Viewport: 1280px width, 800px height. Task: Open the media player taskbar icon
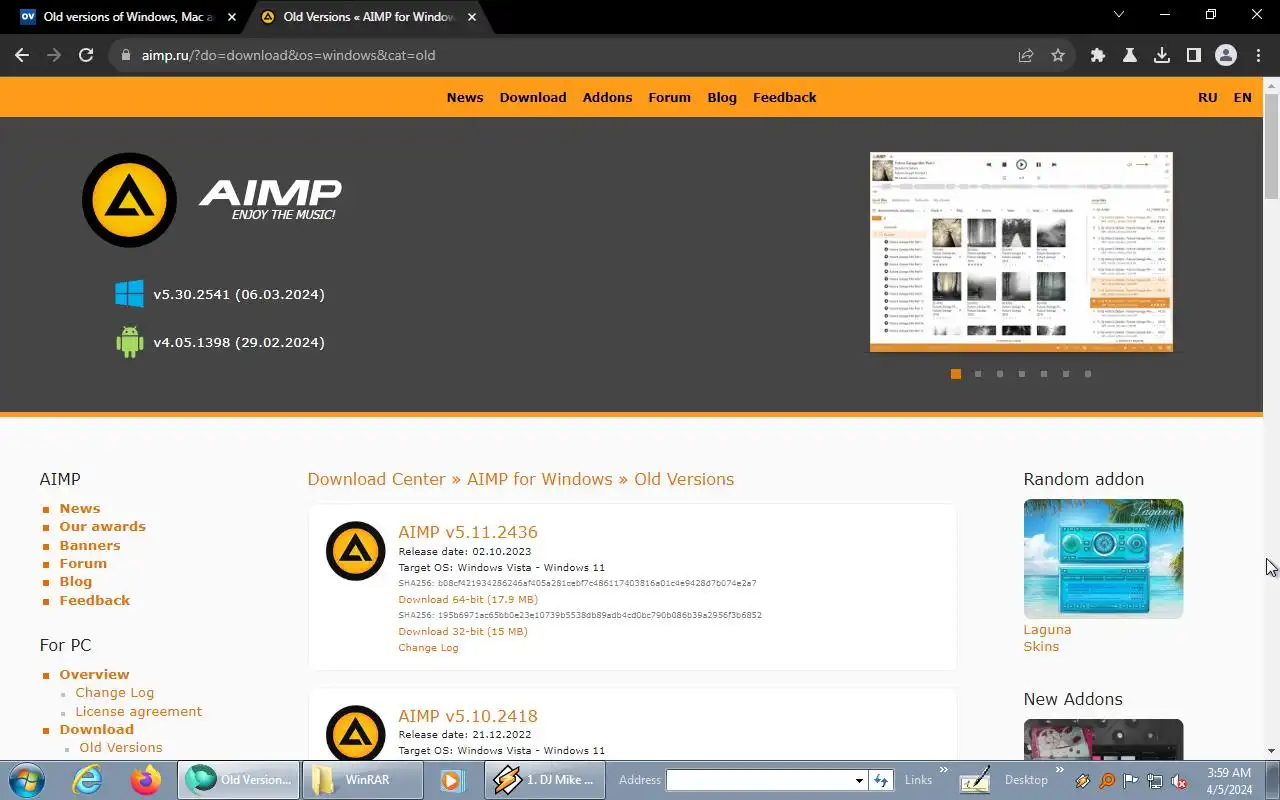pyautogui.click(x=451, y=780)
